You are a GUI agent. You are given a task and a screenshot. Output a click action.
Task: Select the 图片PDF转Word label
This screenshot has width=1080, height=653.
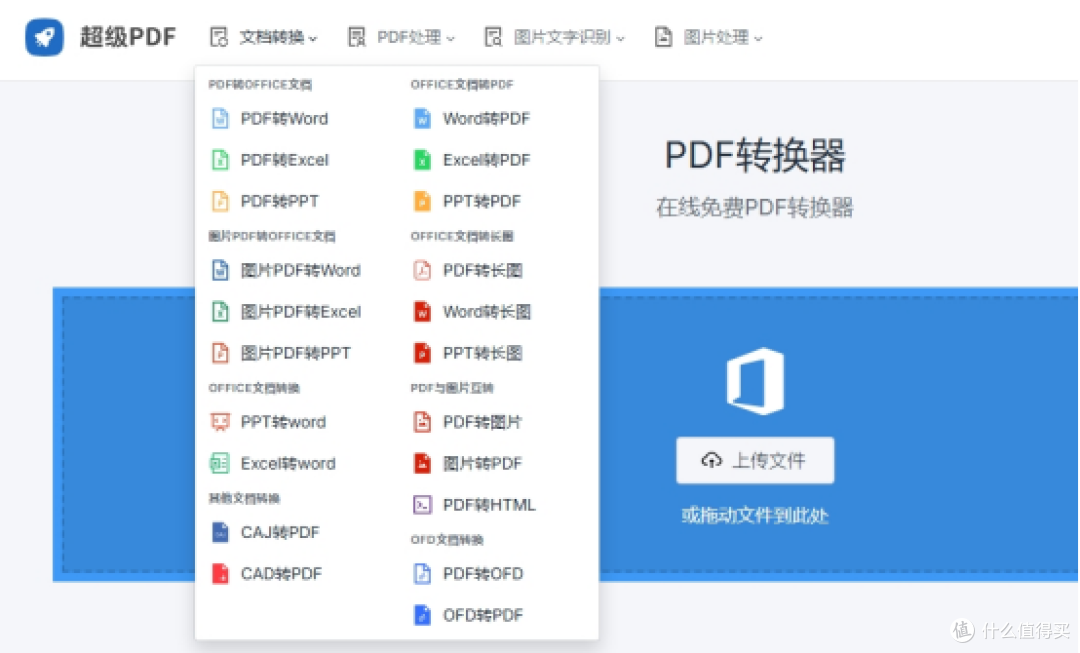[300, 270]
